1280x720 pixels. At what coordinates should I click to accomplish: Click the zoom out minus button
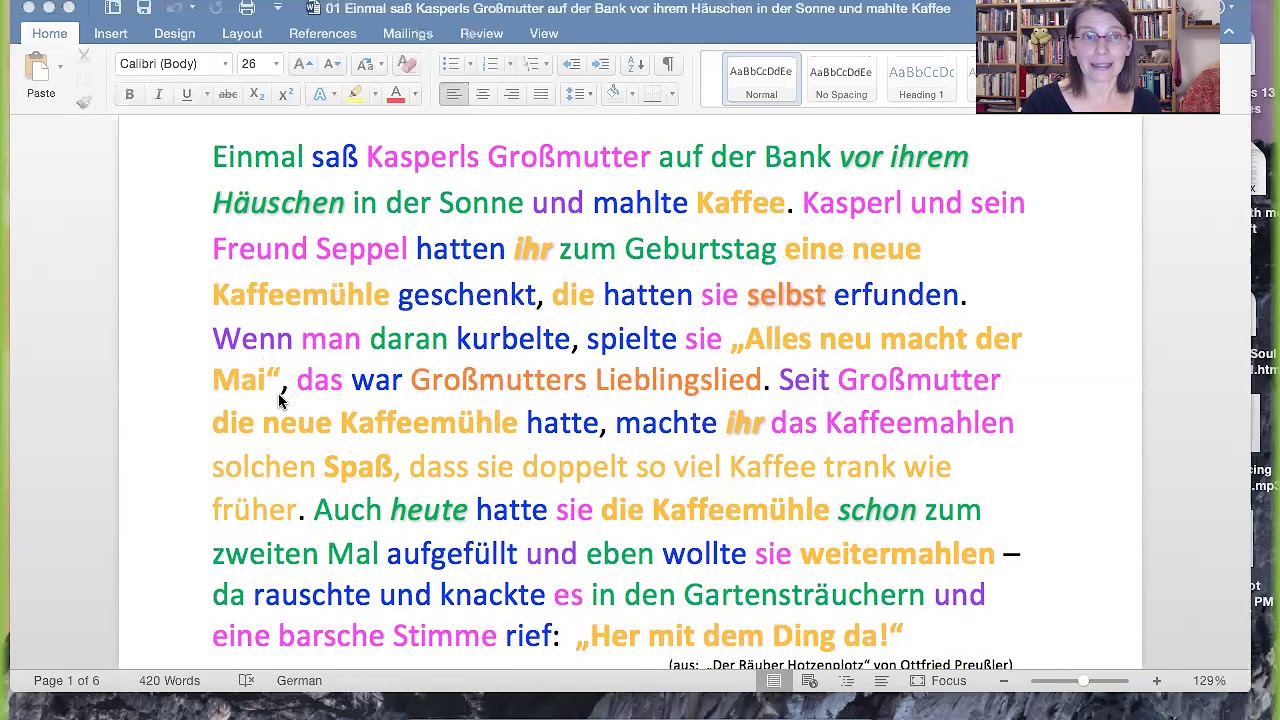tap(1003, 681)
